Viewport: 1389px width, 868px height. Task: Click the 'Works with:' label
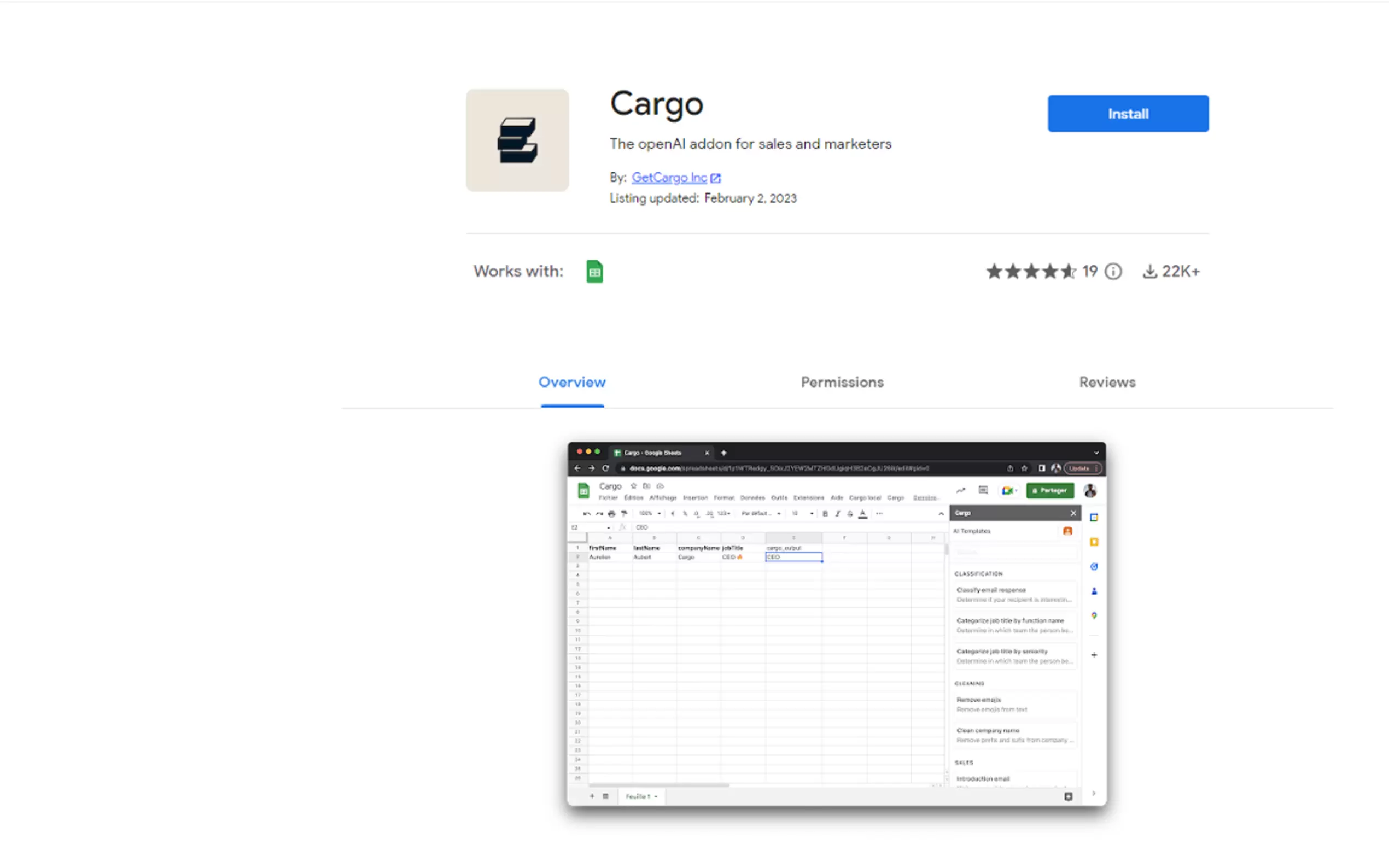click(518, 272)
